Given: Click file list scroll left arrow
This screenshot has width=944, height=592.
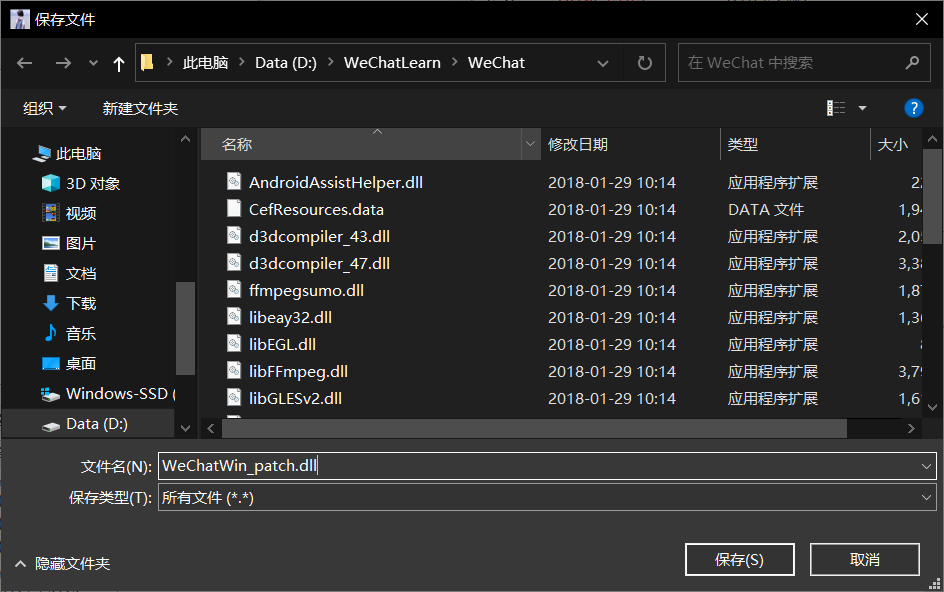Looking at the screenshot, I should coord(211,428).
